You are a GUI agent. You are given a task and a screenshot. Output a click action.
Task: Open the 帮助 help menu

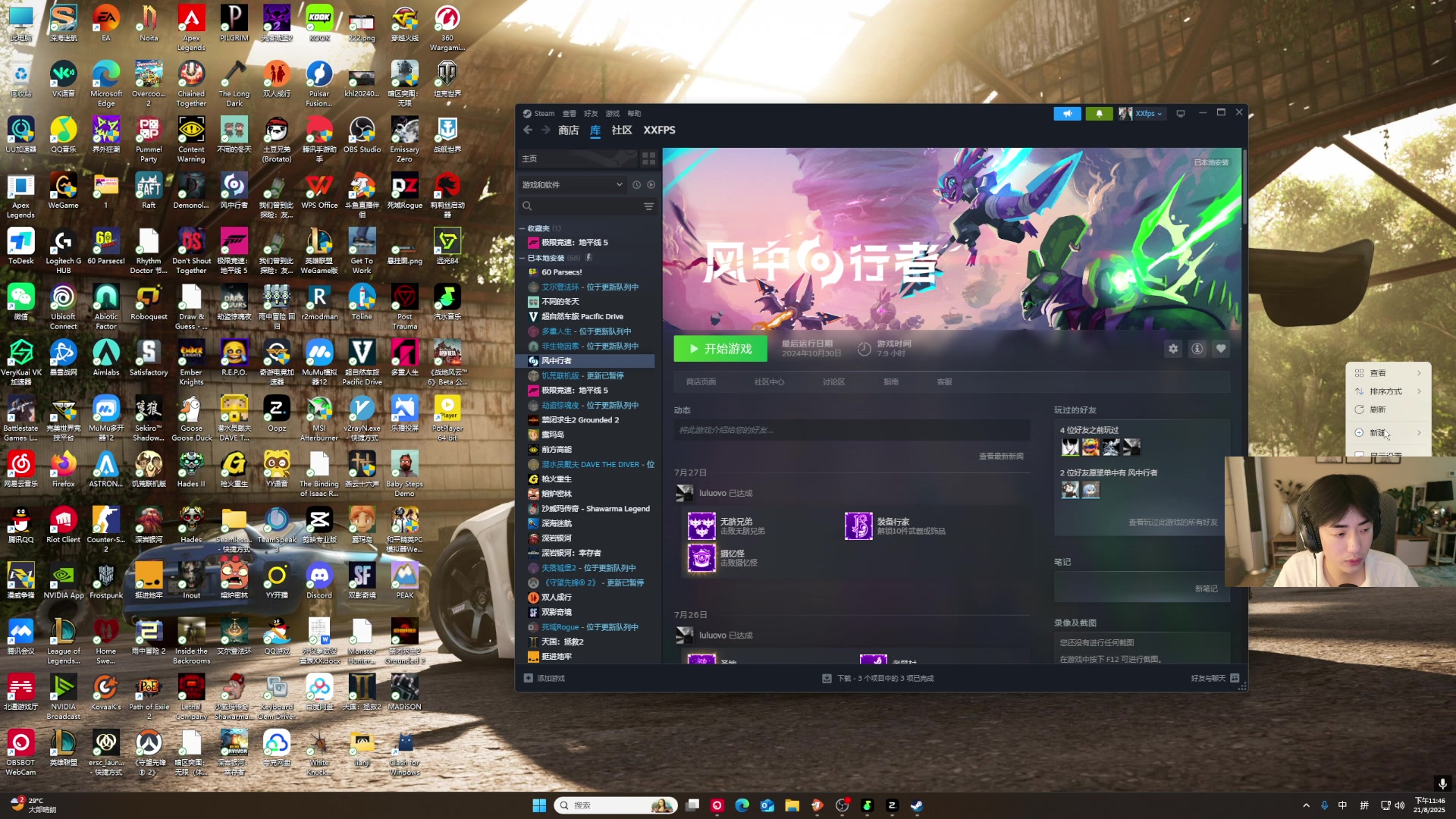634,114
